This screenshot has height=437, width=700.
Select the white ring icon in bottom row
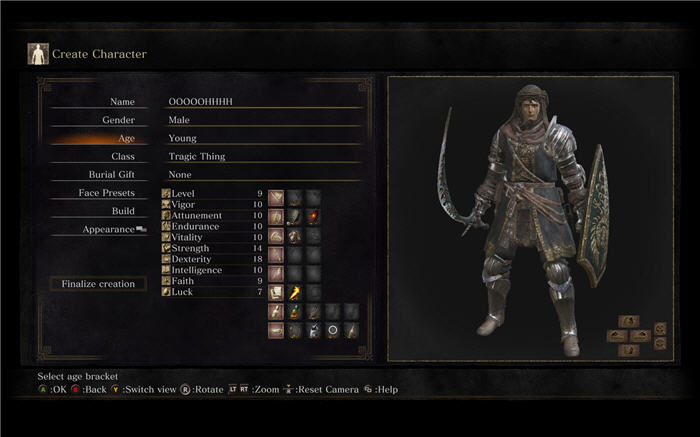[333, 331]
